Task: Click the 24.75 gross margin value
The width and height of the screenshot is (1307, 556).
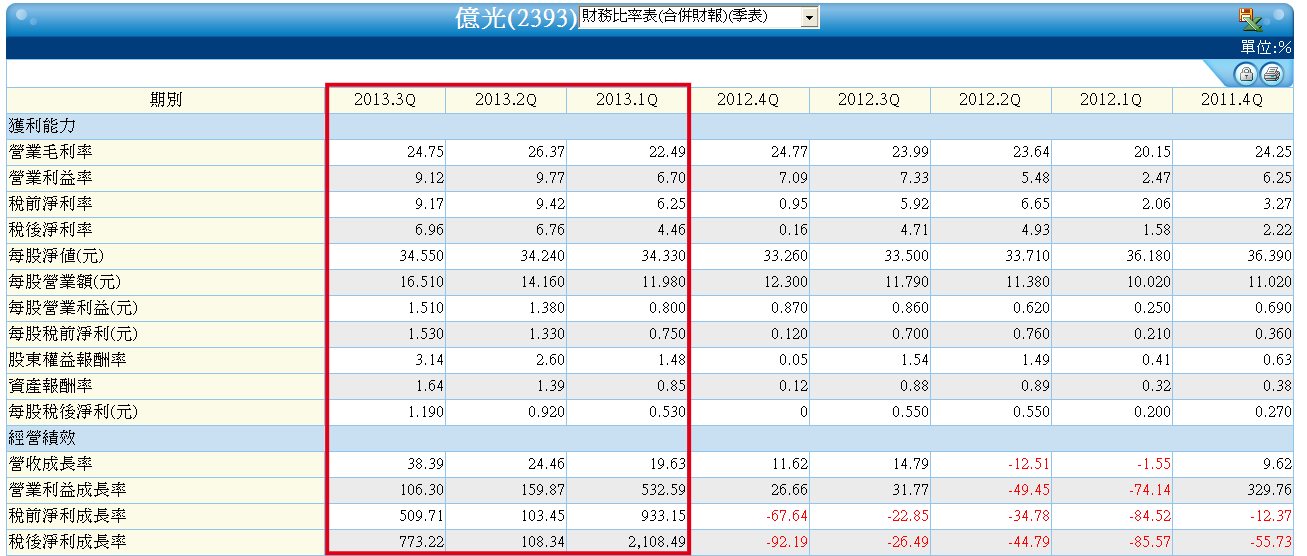Action: [425, 152]
